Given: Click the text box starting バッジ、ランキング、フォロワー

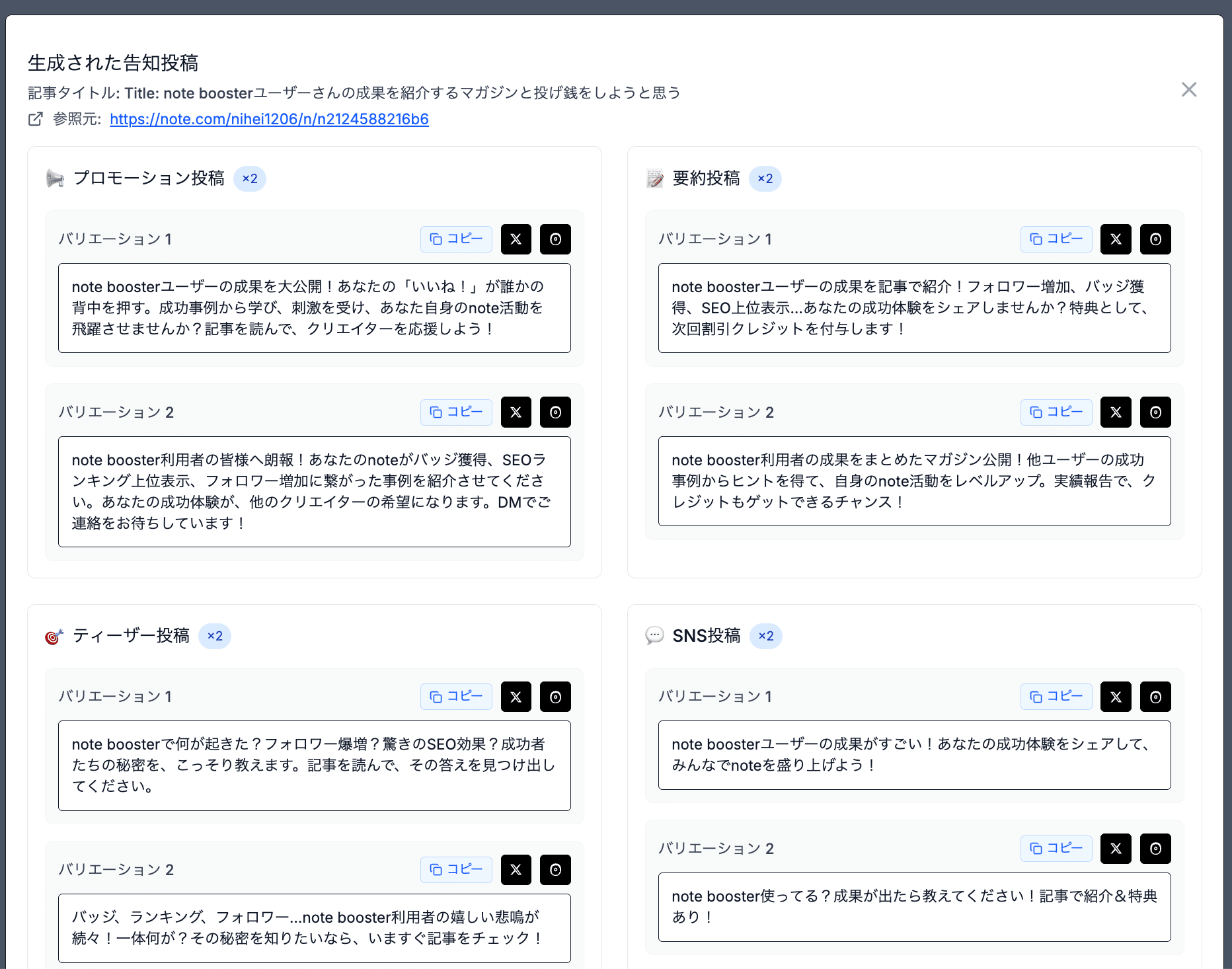Looking at the screenshot, I should (315, 928).
